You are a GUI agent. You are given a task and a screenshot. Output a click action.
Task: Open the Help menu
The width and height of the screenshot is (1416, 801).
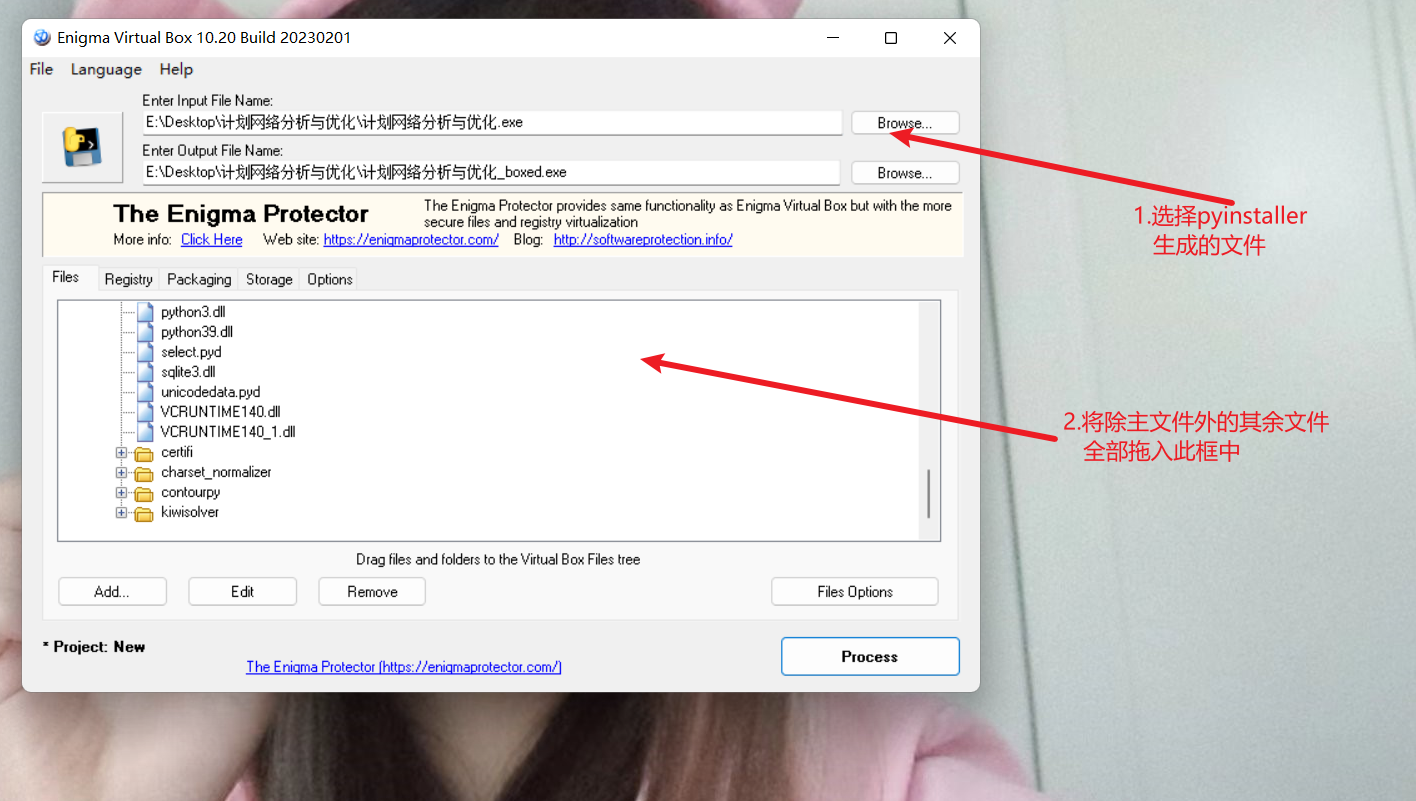(176, 69)
